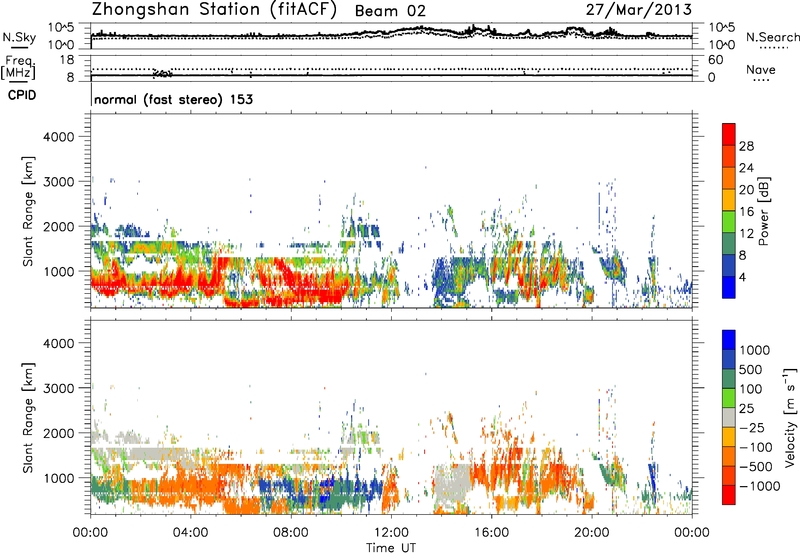The image size is (800, 554).
Task: Click the '500' velocity colorbar label
Action: 753,370
